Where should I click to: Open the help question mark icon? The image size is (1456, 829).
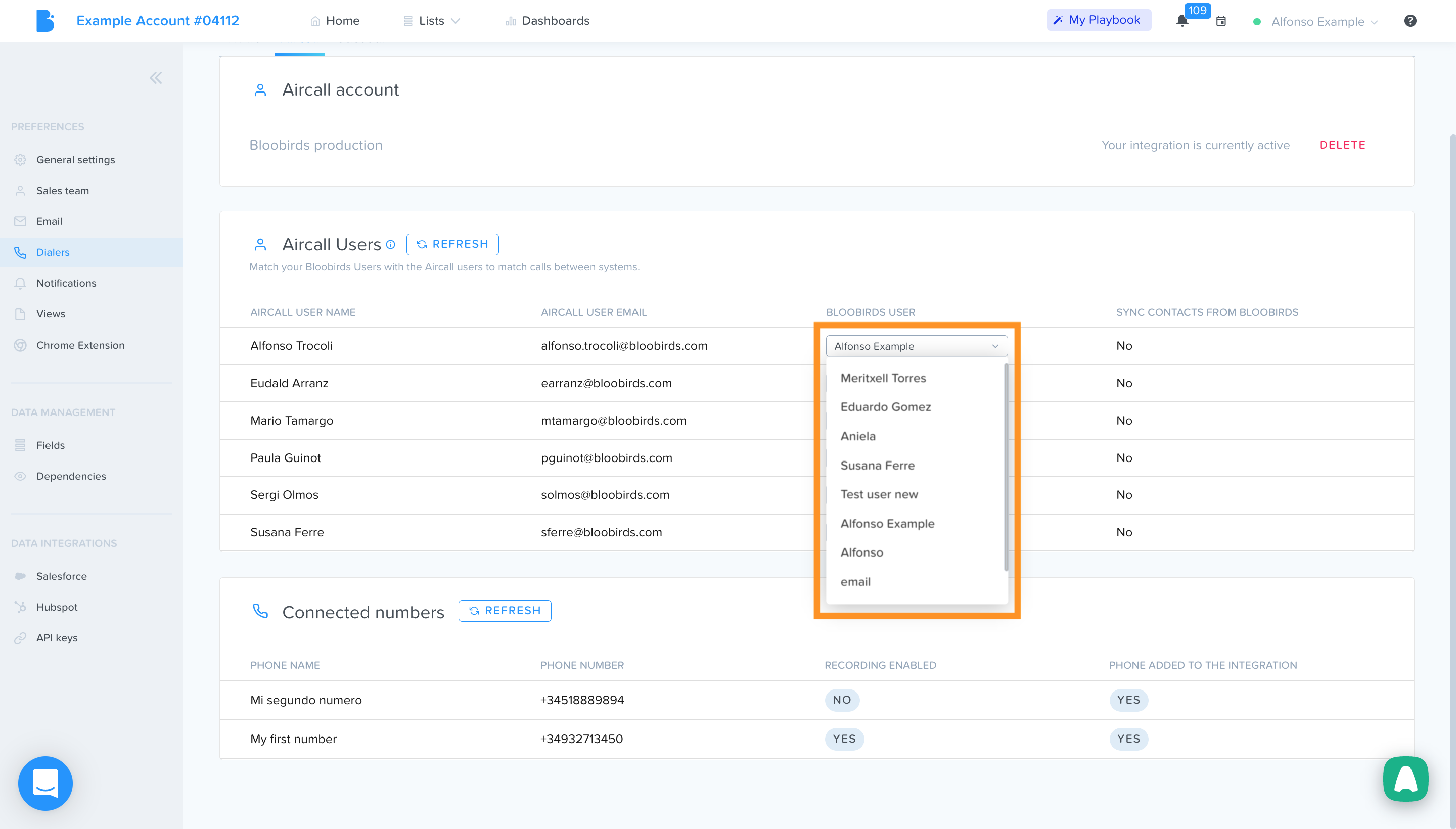(1410, 21)
